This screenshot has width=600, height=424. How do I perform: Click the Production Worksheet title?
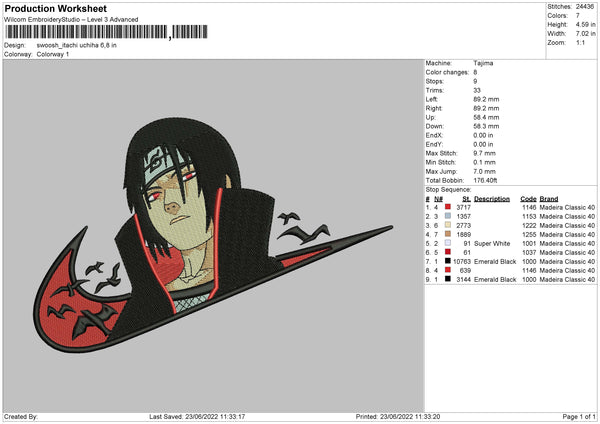pyautogui.click(x=55, y=8)
